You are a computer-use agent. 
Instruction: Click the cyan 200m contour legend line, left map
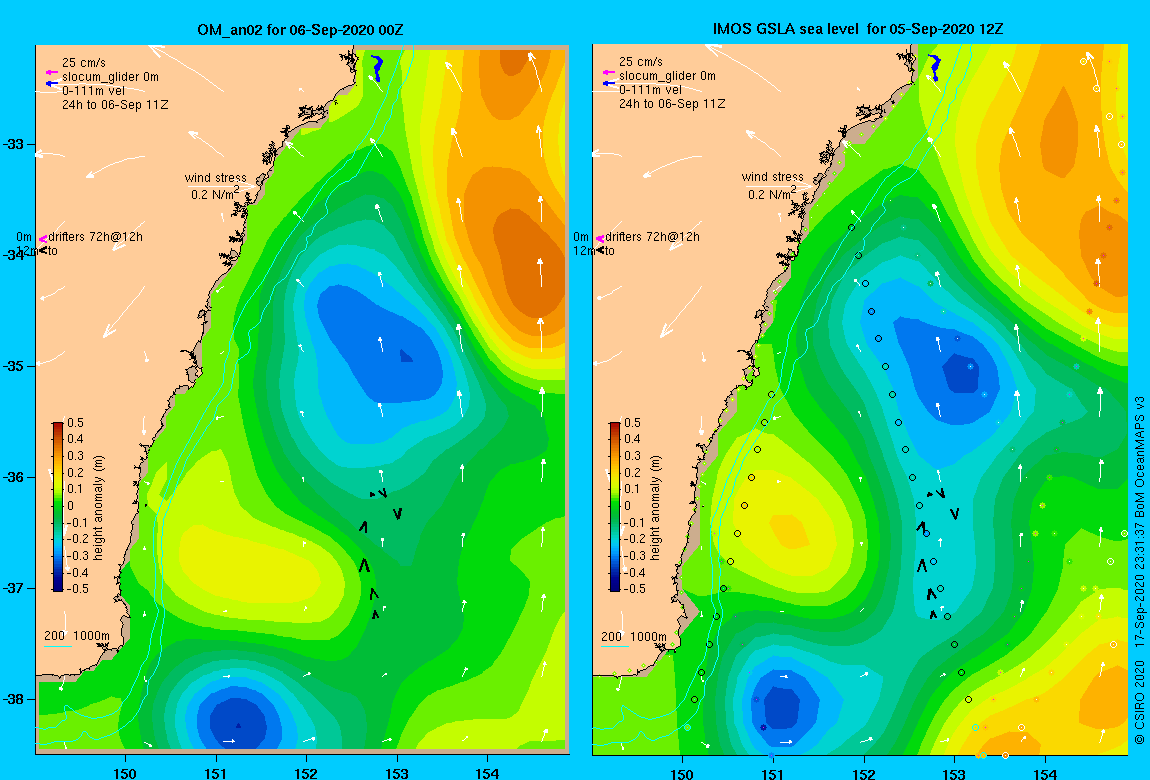[x=57, y=646]
